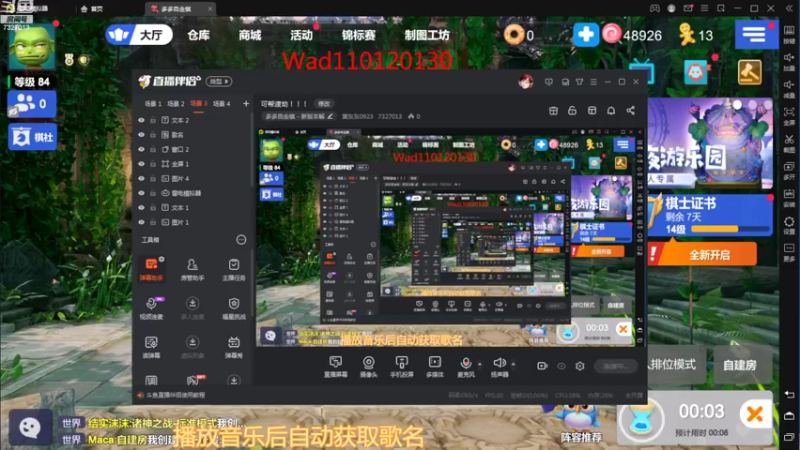Expand speaker options arrow
This screenshot has height=450, width=800.
point(513,364)
